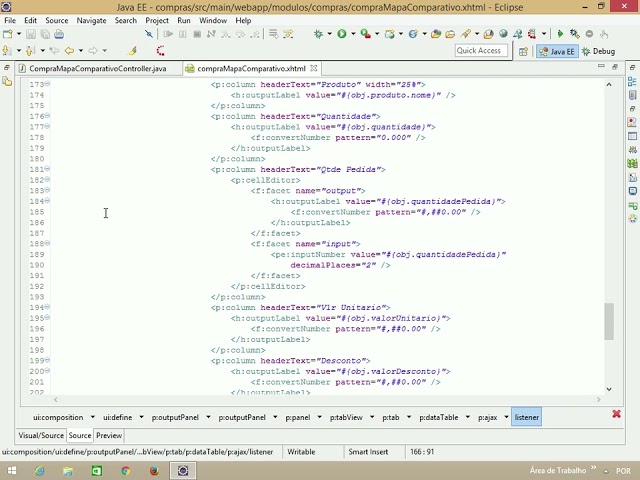Click the Open Type folder icon with blue dot
640x480 pixels.
pyautogui.click(x=436, y=34)
